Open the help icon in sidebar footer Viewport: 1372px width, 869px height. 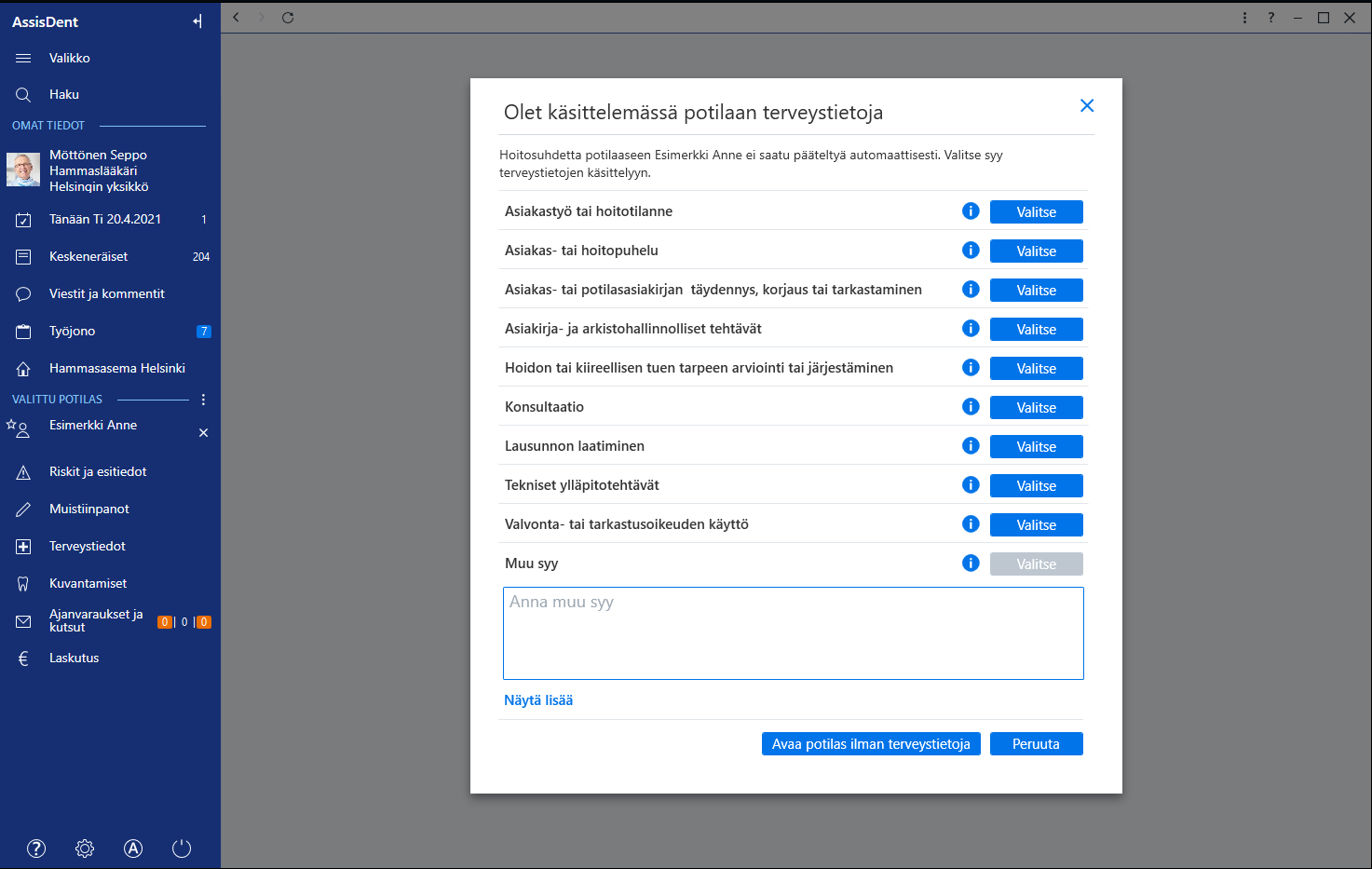pyautogui.click(x=36, y=849)
